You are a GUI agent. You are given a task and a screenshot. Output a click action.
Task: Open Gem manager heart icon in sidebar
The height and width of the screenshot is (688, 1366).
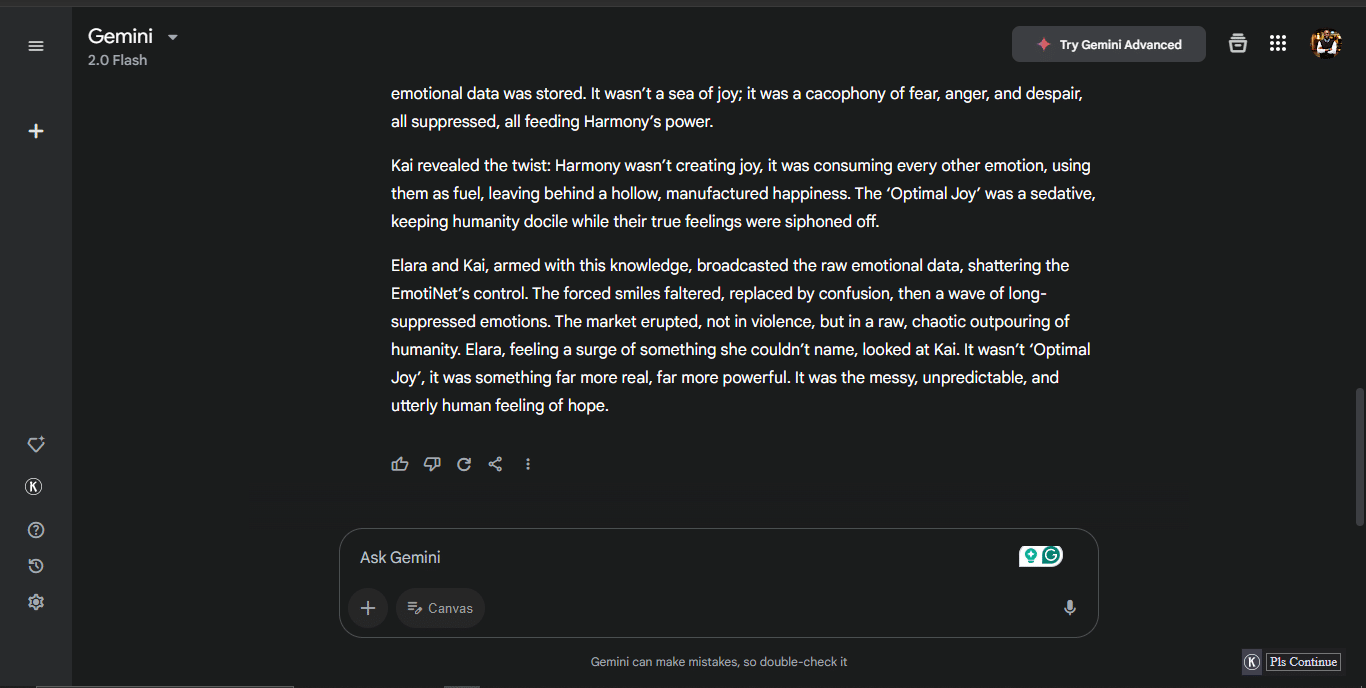[x=36, y=445]
